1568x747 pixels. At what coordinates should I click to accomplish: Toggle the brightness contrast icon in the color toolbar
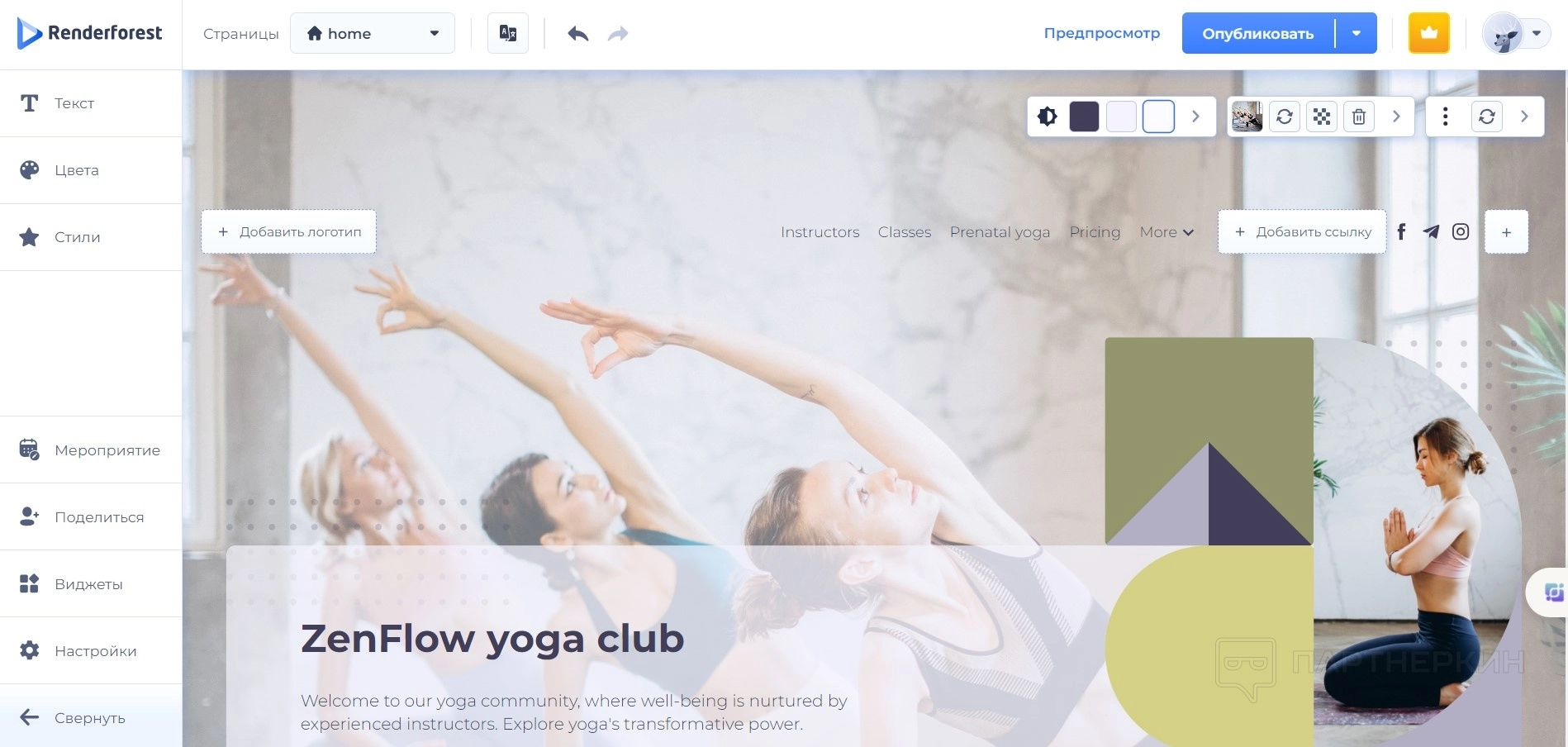coord(1048,117)
